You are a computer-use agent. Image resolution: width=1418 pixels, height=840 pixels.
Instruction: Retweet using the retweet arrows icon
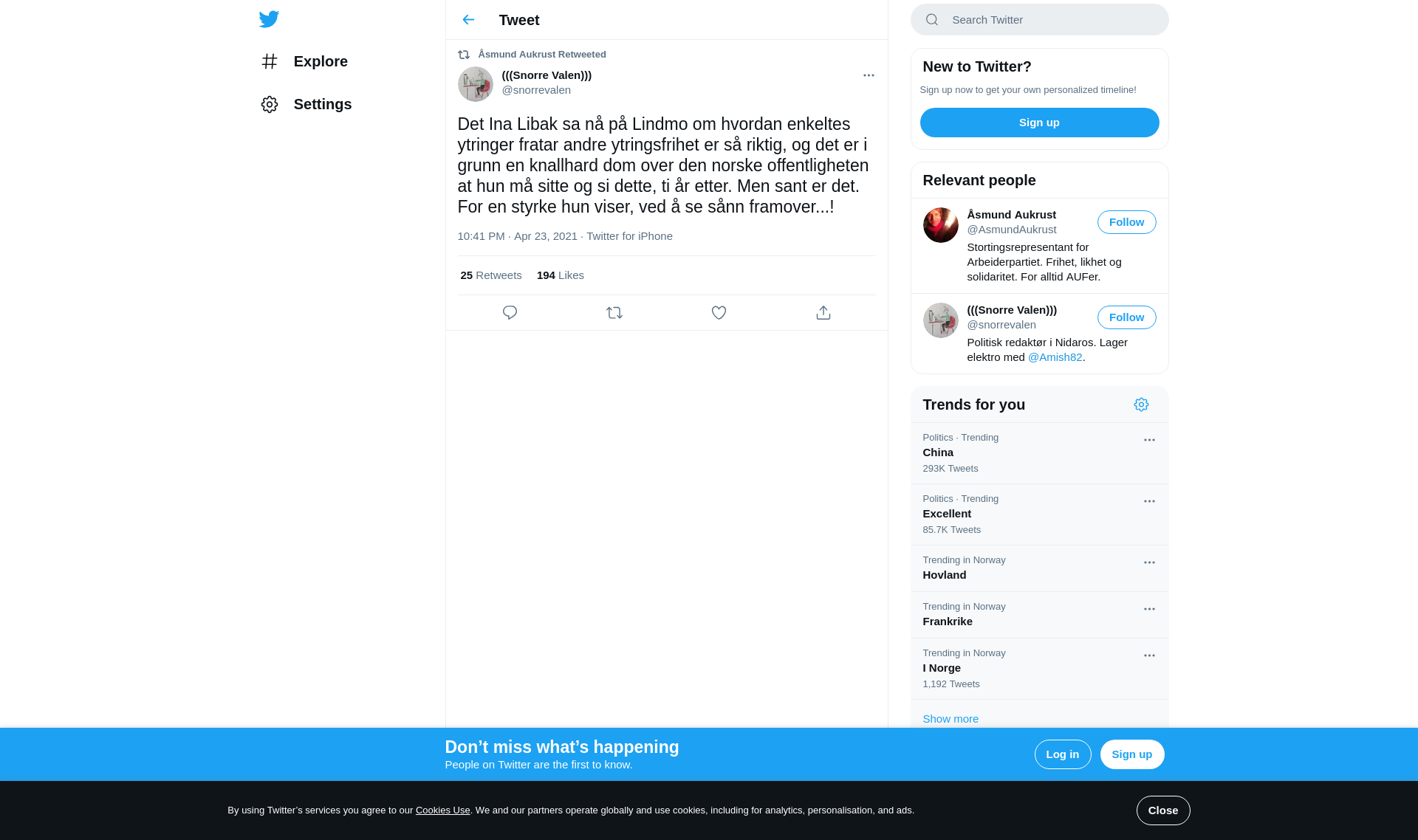(614, 313)
